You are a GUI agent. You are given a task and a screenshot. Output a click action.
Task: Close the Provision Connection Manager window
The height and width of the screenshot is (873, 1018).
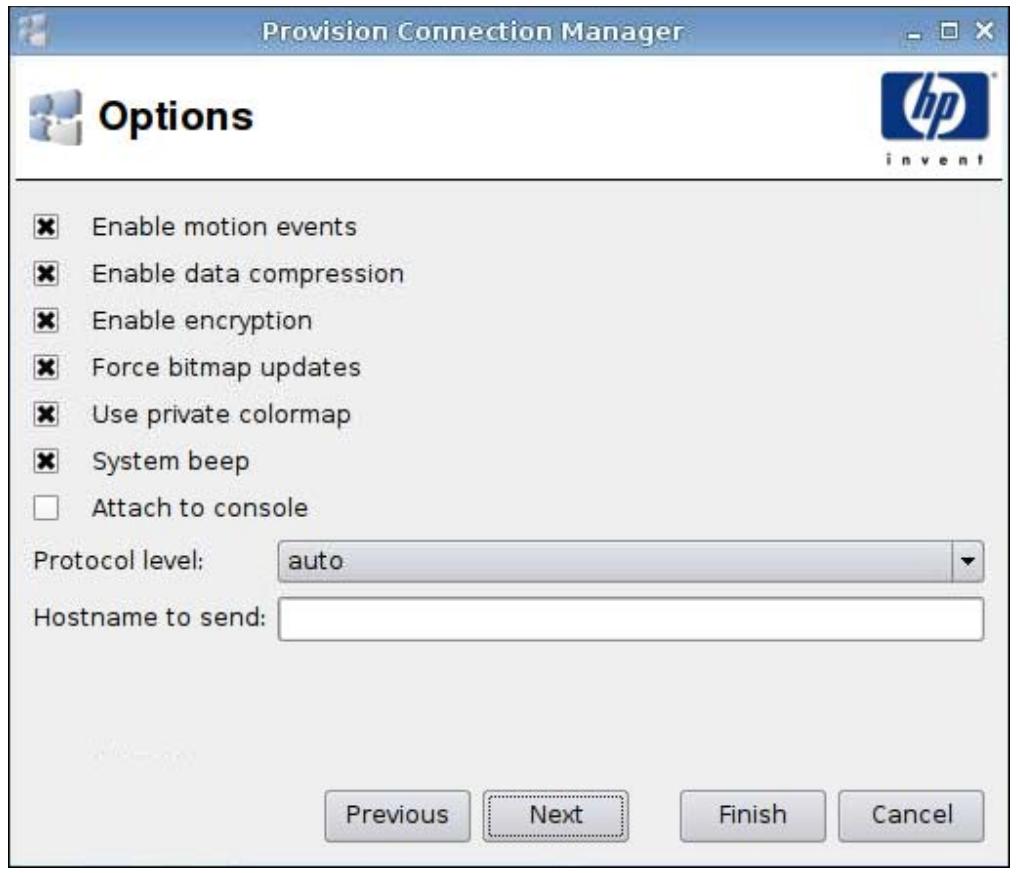[985, 31]
